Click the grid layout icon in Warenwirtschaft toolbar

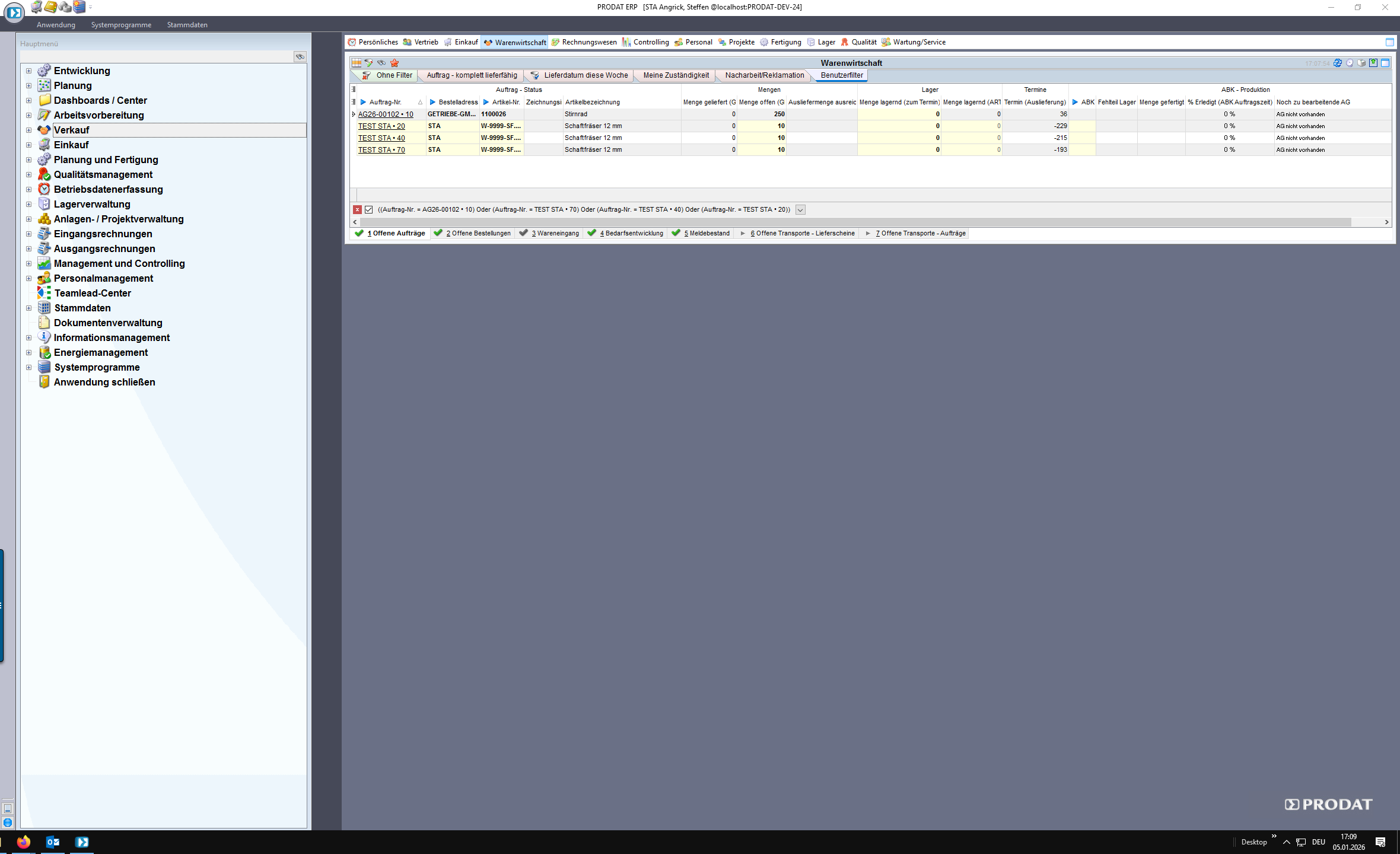[x=356, y=63]
